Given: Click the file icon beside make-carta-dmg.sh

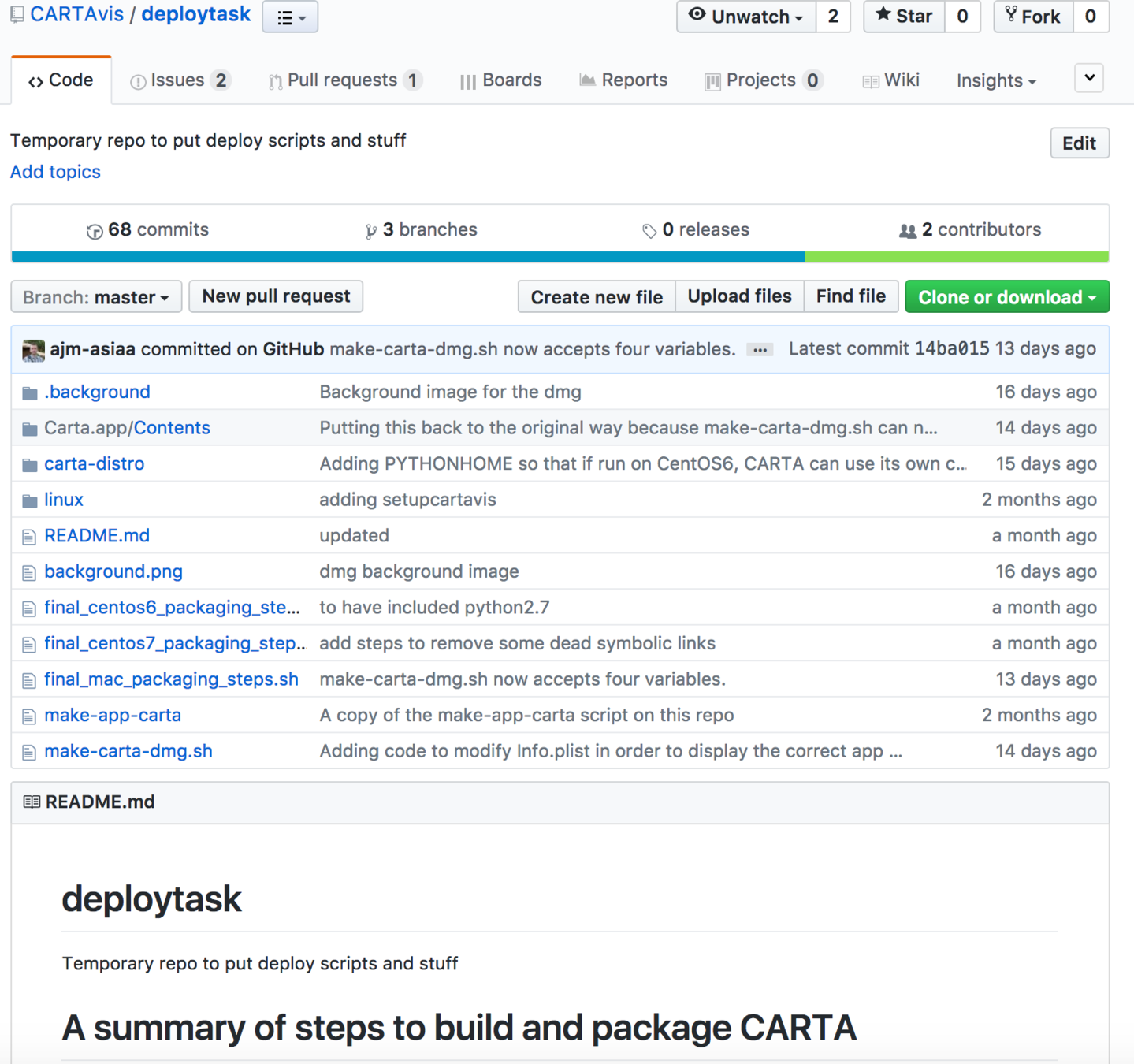Looking at the screenshot, I should [x=29, y=753].
